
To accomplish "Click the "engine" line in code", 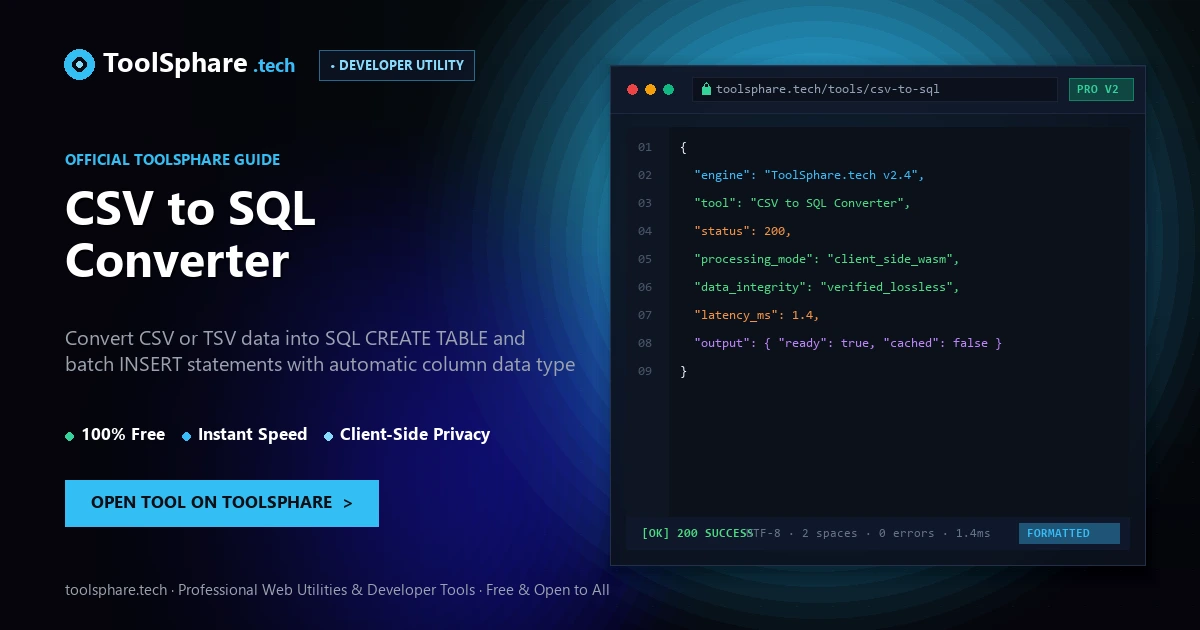I will pos(809,175).
